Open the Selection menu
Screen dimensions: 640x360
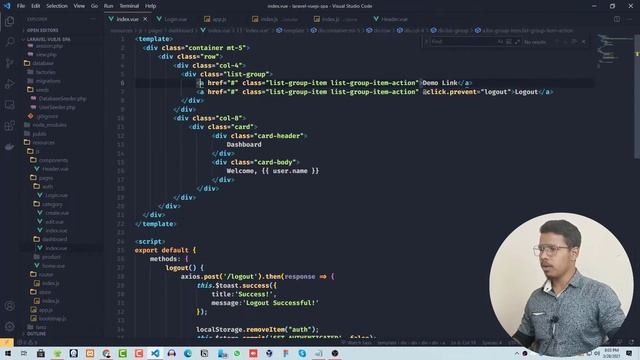[57, 6]
